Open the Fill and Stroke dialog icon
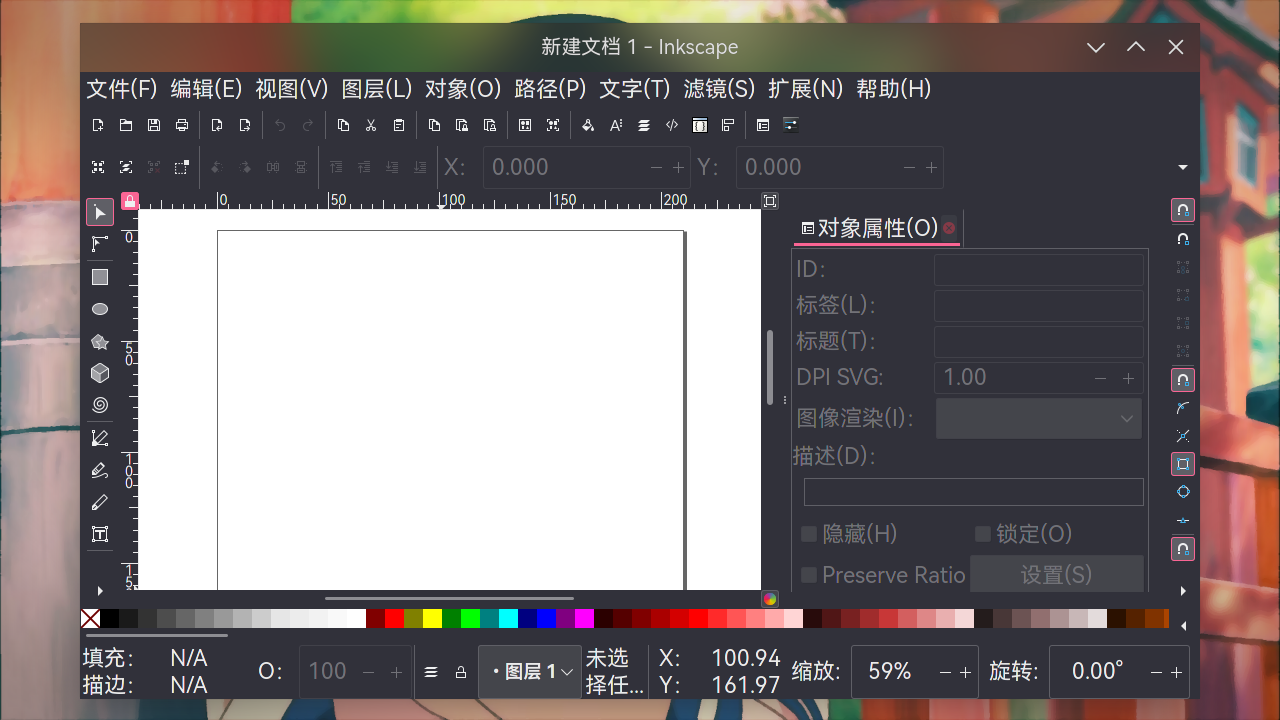The image size is (1280, 720). tap(587, 124)
